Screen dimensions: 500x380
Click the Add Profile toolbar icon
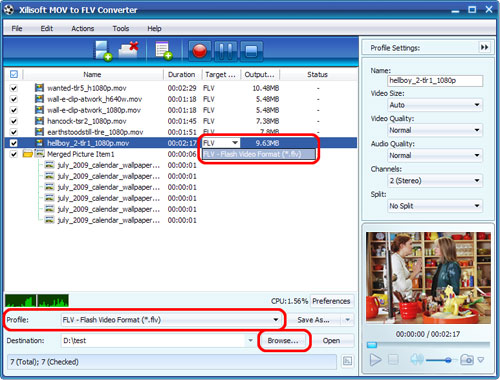point(164,51)
